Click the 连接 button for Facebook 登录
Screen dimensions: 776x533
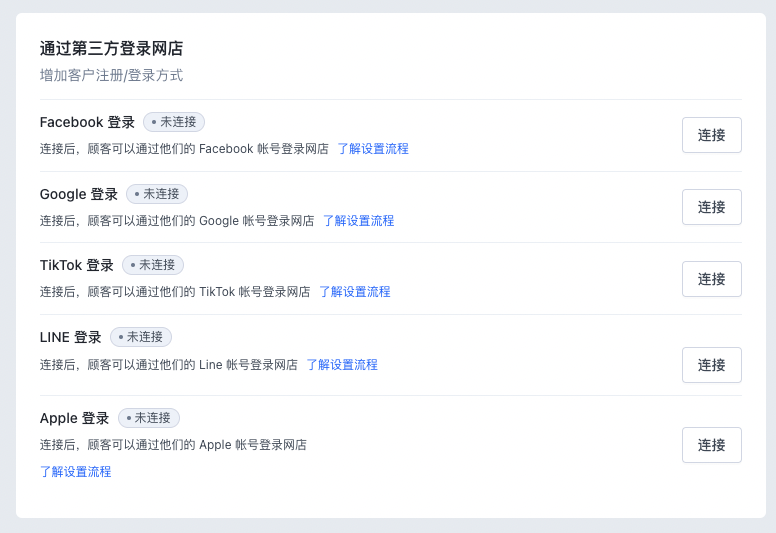click(x=711, y=135)
